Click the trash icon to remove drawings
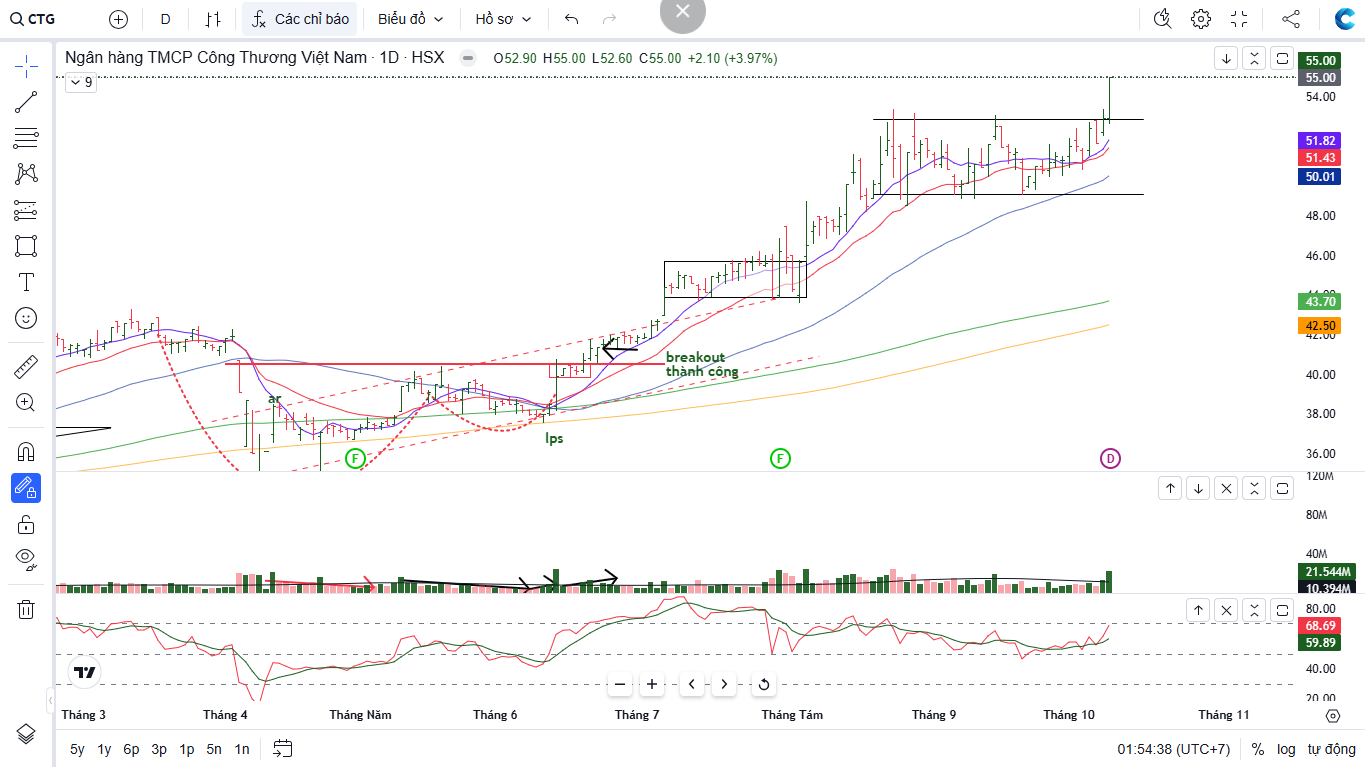This screenshot has height=767, width=1365. click(26, 609)
